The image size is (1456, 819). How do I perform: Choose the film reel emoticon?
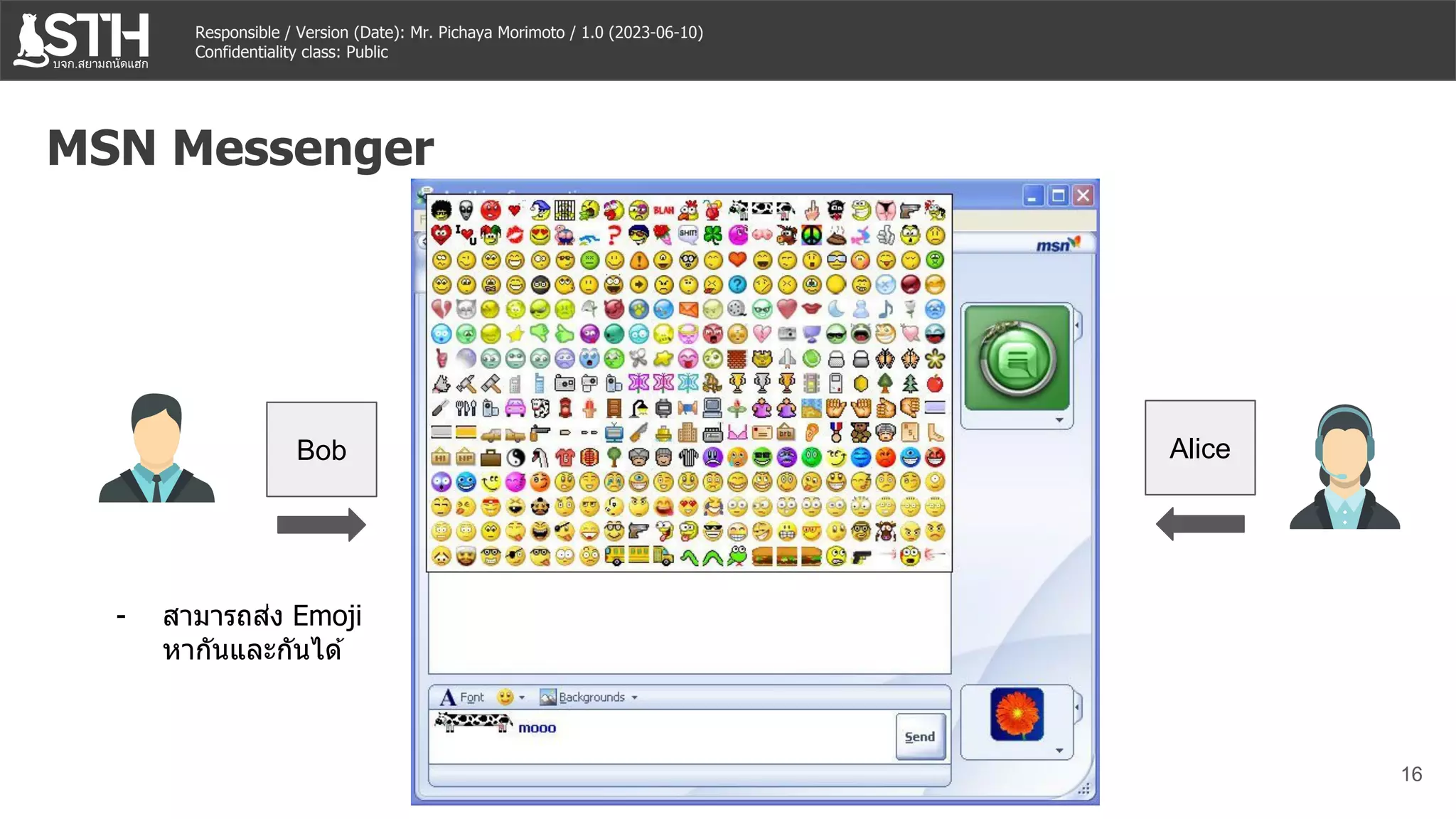click(x=737, y=309)
